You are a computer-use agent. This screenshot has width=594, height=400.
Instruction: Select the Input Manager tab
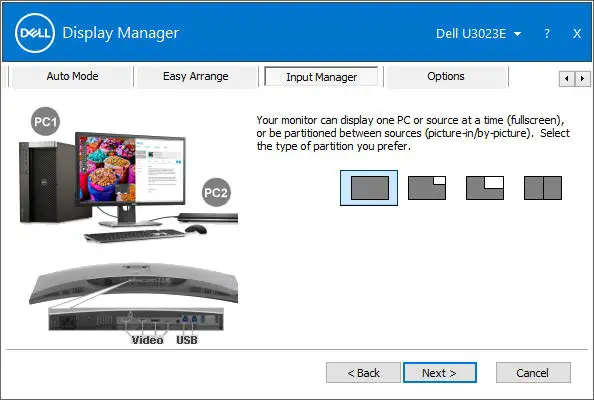point(321,77)
